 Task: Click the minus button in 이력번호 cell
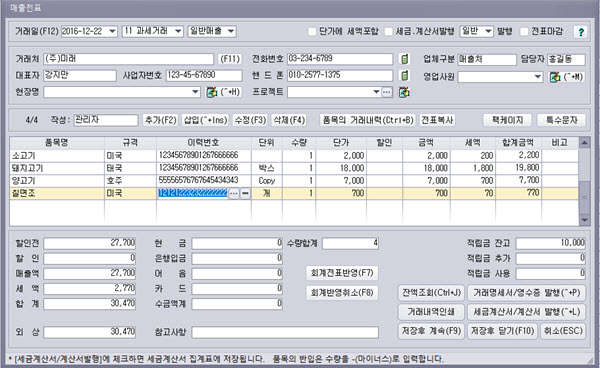245,194
